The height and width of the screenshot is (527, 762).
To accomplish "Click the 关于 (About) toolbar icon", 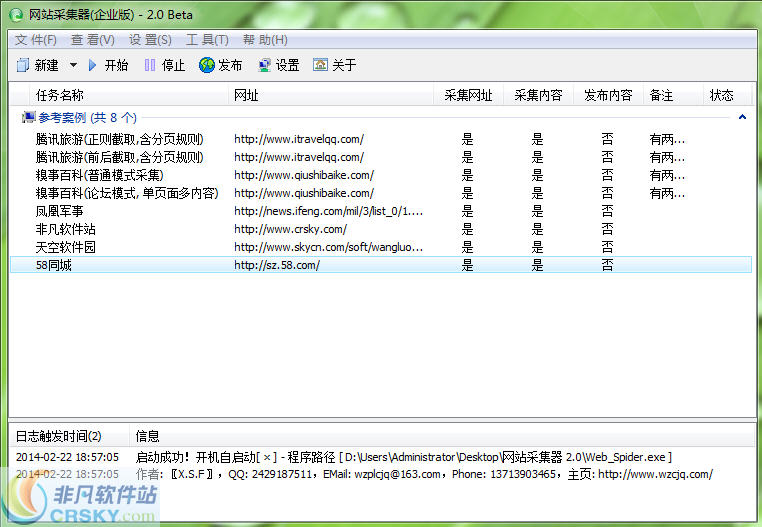I will [320, 65].
